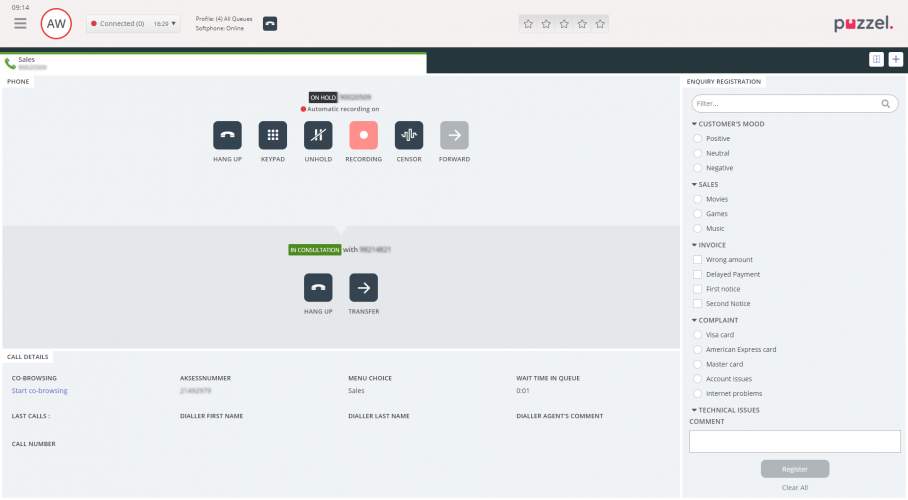
Task: Toggle the call Recording button
Action: point(364,135)
